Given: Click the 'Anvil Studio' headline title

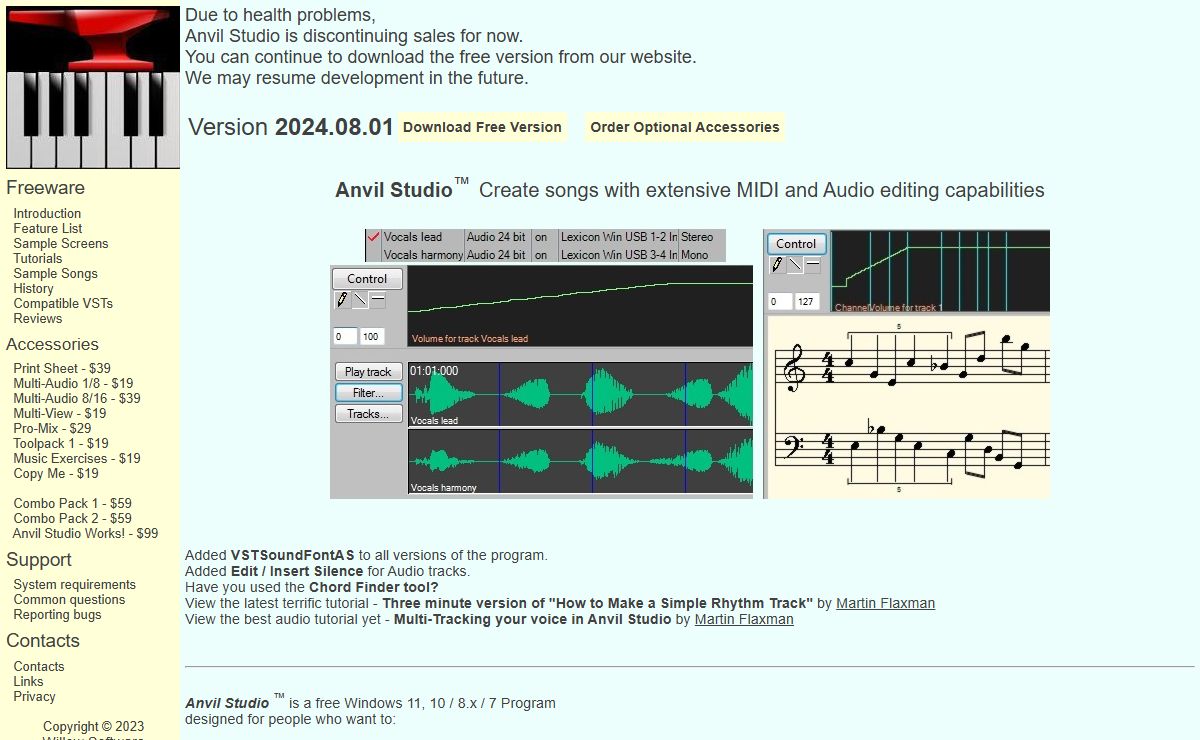Looking at the screenshot, I should pos(394,190).
